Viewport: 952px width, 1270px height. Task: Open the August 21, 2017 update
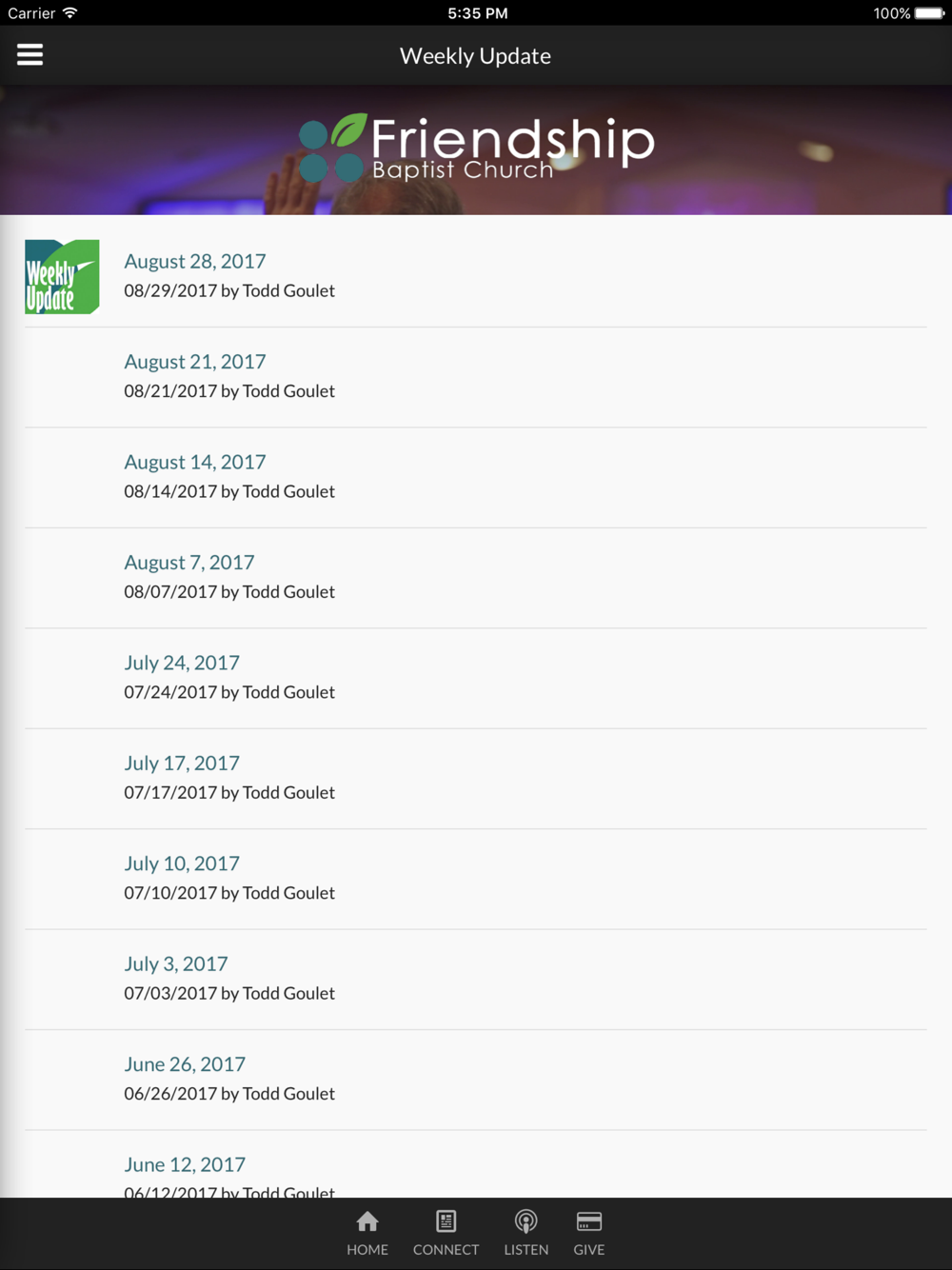[x=476, y=377]
